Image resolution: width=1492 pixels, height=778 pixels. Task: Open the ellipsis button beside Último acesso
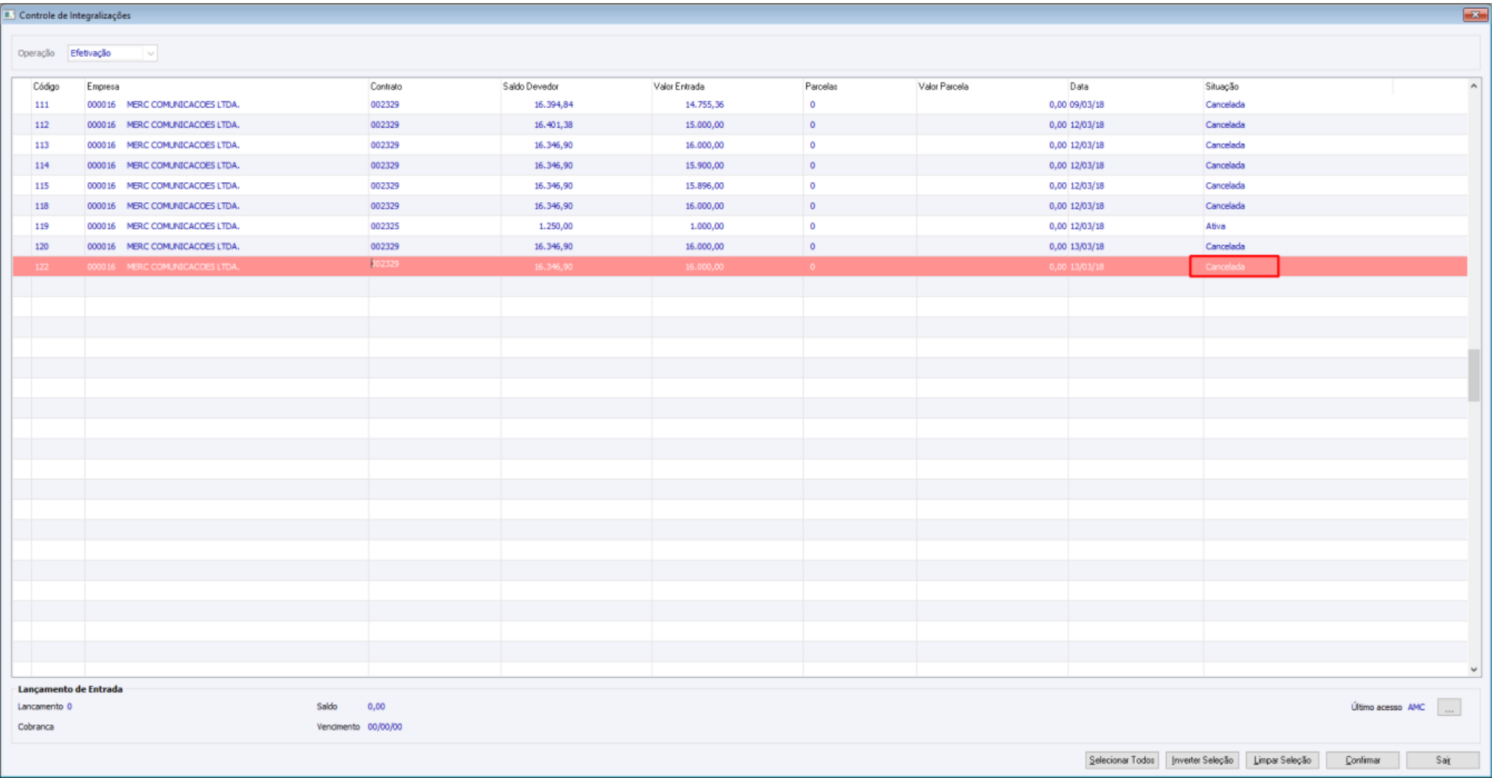tap(1449, 707)
